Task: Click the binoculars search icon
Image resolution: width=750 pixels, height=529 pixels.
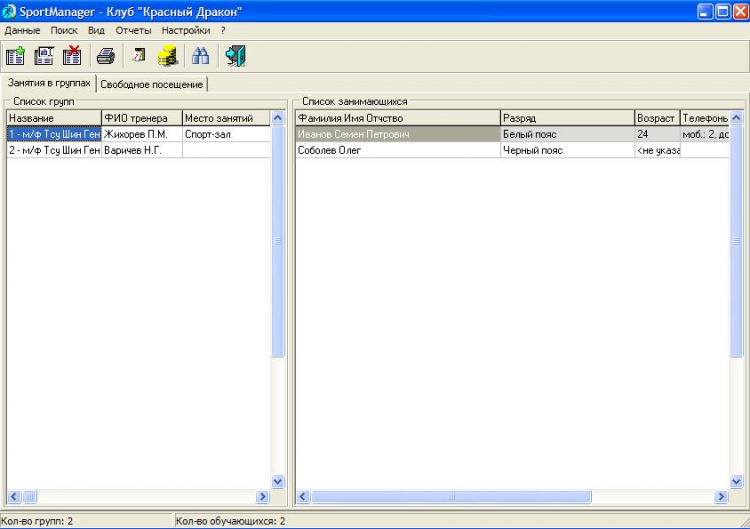Action: click(x=200, y=56)
